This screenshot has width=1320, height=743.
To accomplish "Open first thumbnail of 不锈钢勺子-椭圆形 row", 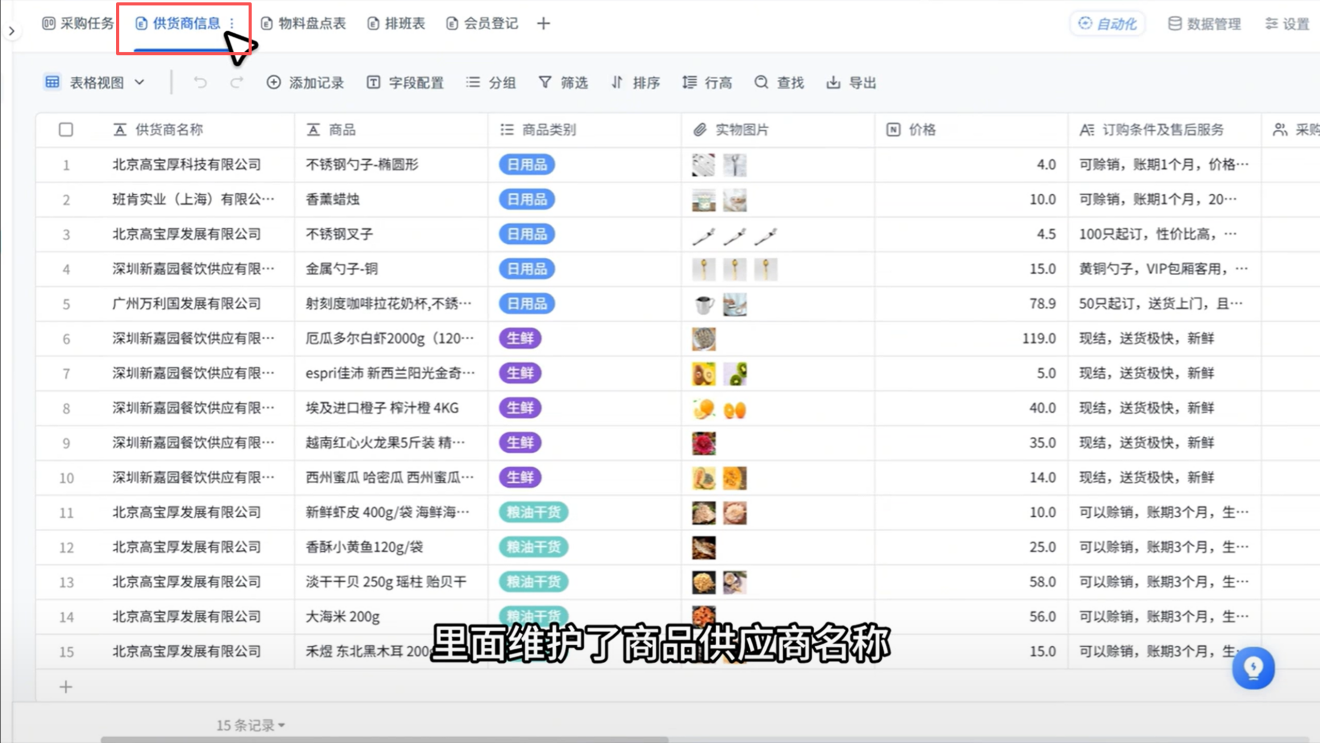I will (704, 165).
